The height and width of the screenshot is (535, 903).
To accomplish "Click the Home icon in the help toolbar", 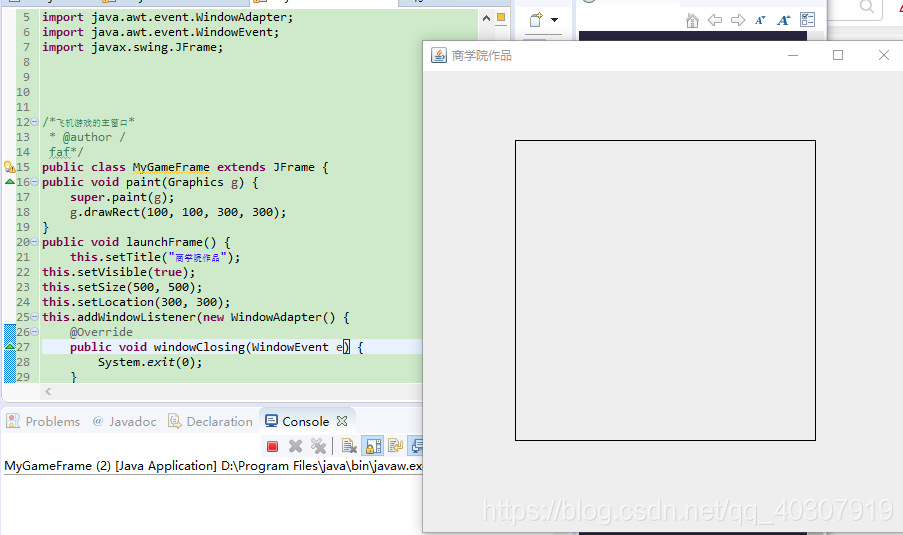I will [x=692, y=21].
